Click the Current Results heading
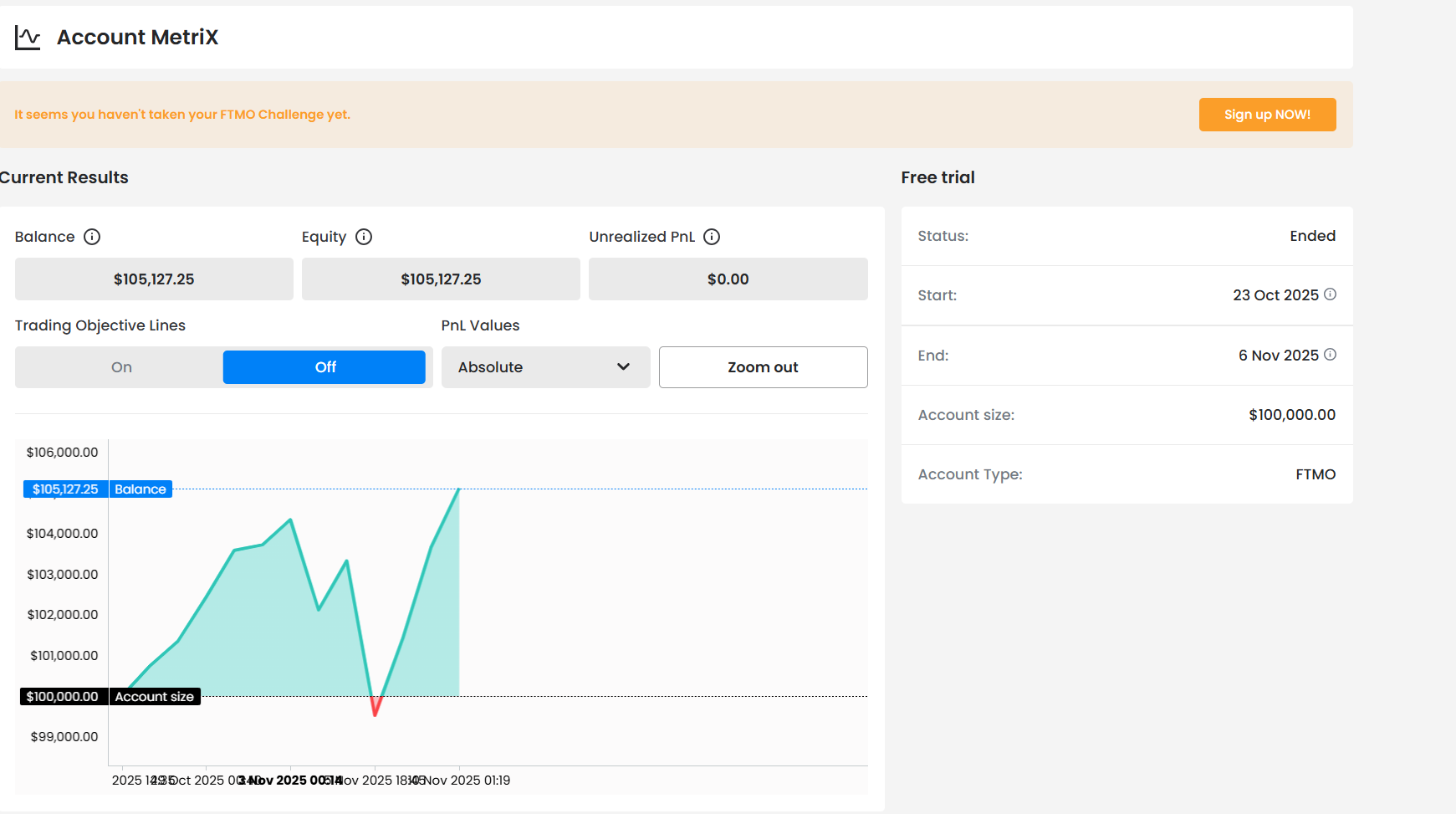Screen dimensions: 1456x814 point(64,177)
